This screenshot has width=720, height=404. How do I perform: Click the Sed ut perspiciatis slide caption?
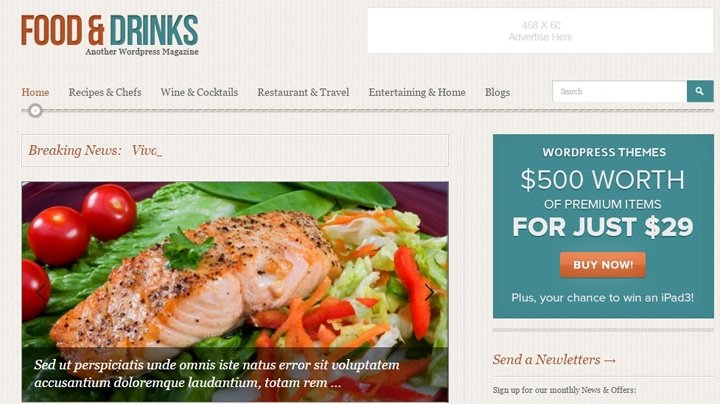217,374
